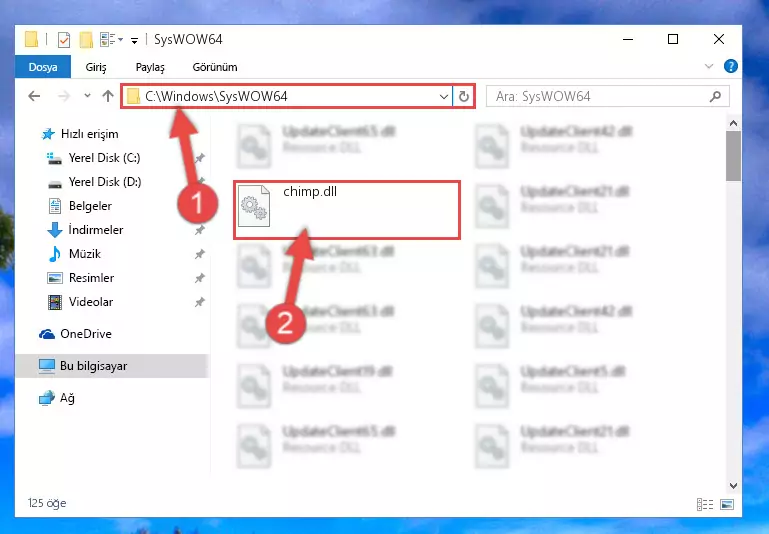Viewport: 769px width, 534px height.
Task: Open the recent locations dropdown arrow
Action: click(87, 96)
